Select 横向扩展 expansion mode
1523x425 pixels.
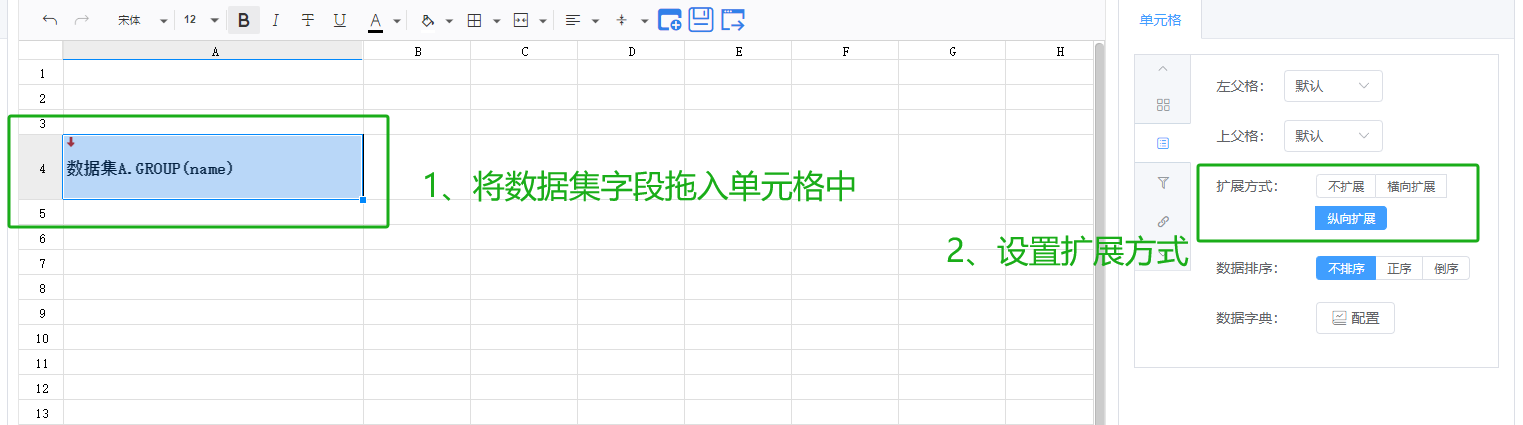(1411, 187)
